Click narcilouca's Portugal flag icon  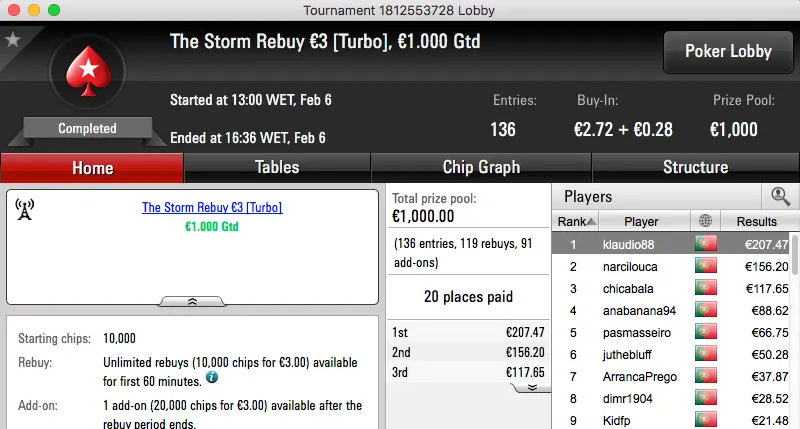[706, 267]
